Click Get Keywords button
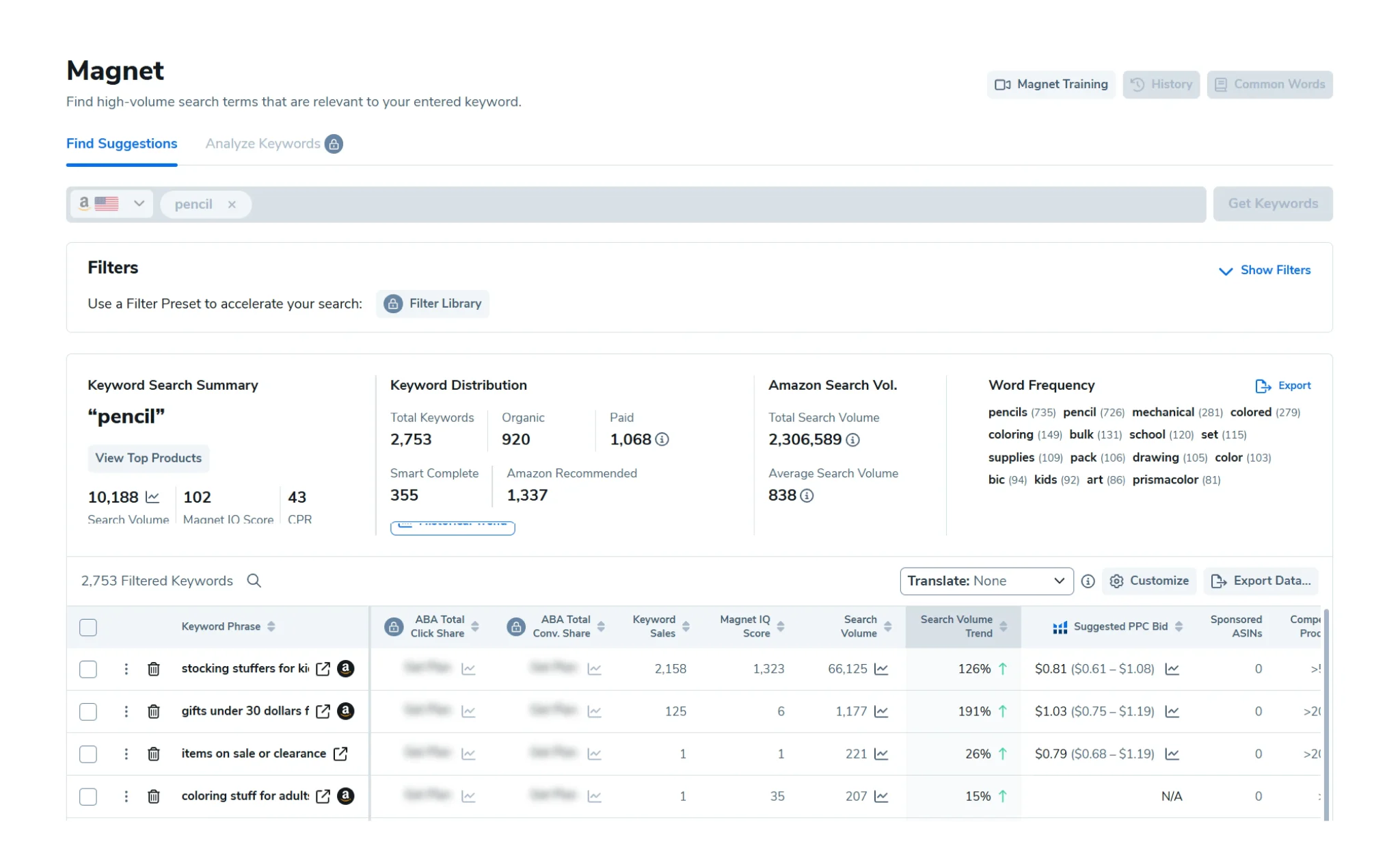The image size is (1400, 861). point(1273,204)
